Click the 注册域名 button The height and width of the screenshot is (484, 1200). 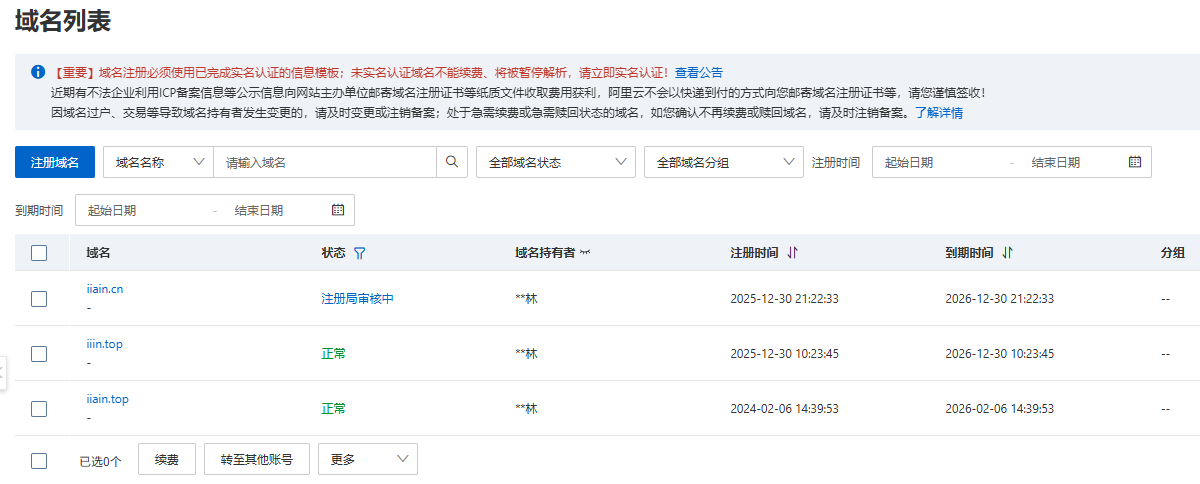54,162
